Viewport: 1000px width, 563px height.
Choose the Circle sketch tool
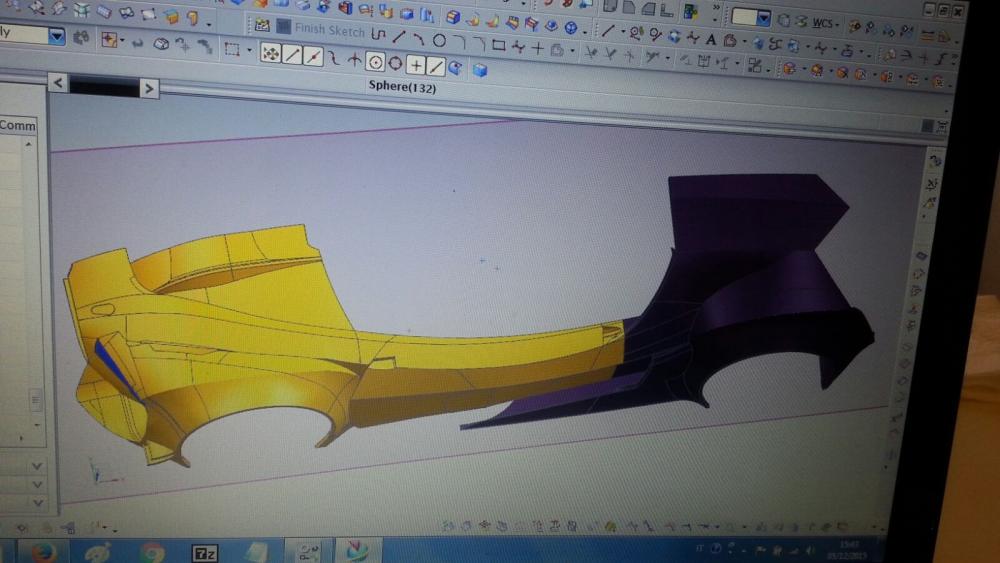pyautogui.click(x=439, y=40)
